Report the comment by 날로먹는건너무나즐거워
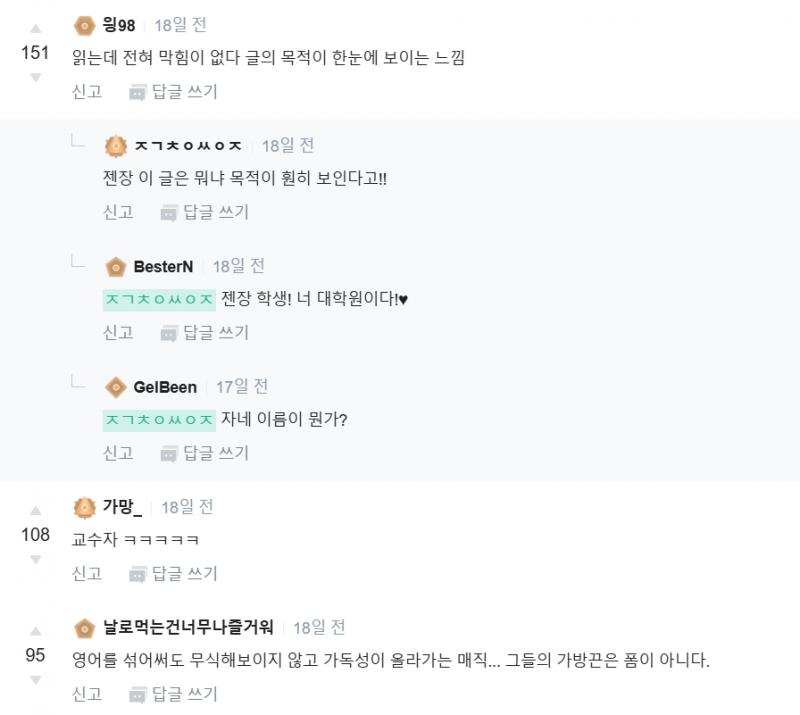The width and height of the screenshot is (800, 715). click(x=87, y=693)
